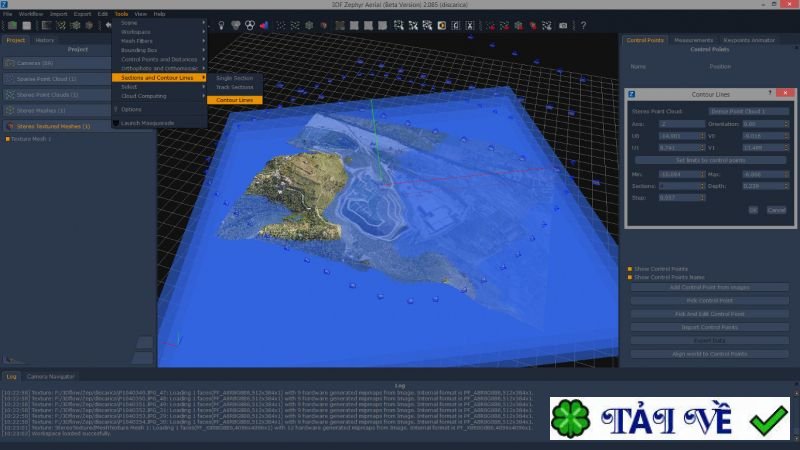Click the Max value spinner arrows
The height and width of the screenshot is (450, 800).
[786, 174]
